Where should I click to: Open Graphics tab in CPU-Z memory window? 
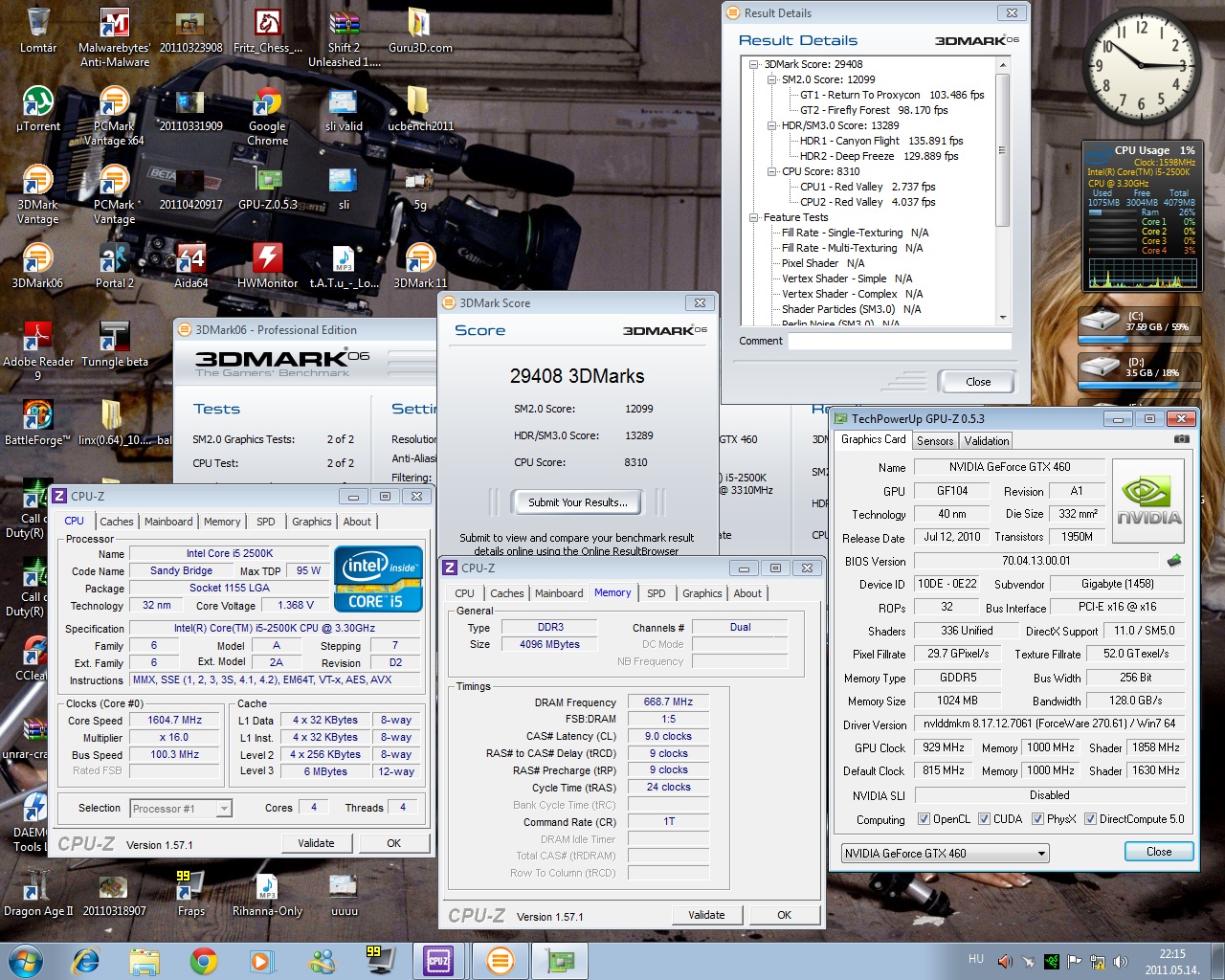pos(702,593)
